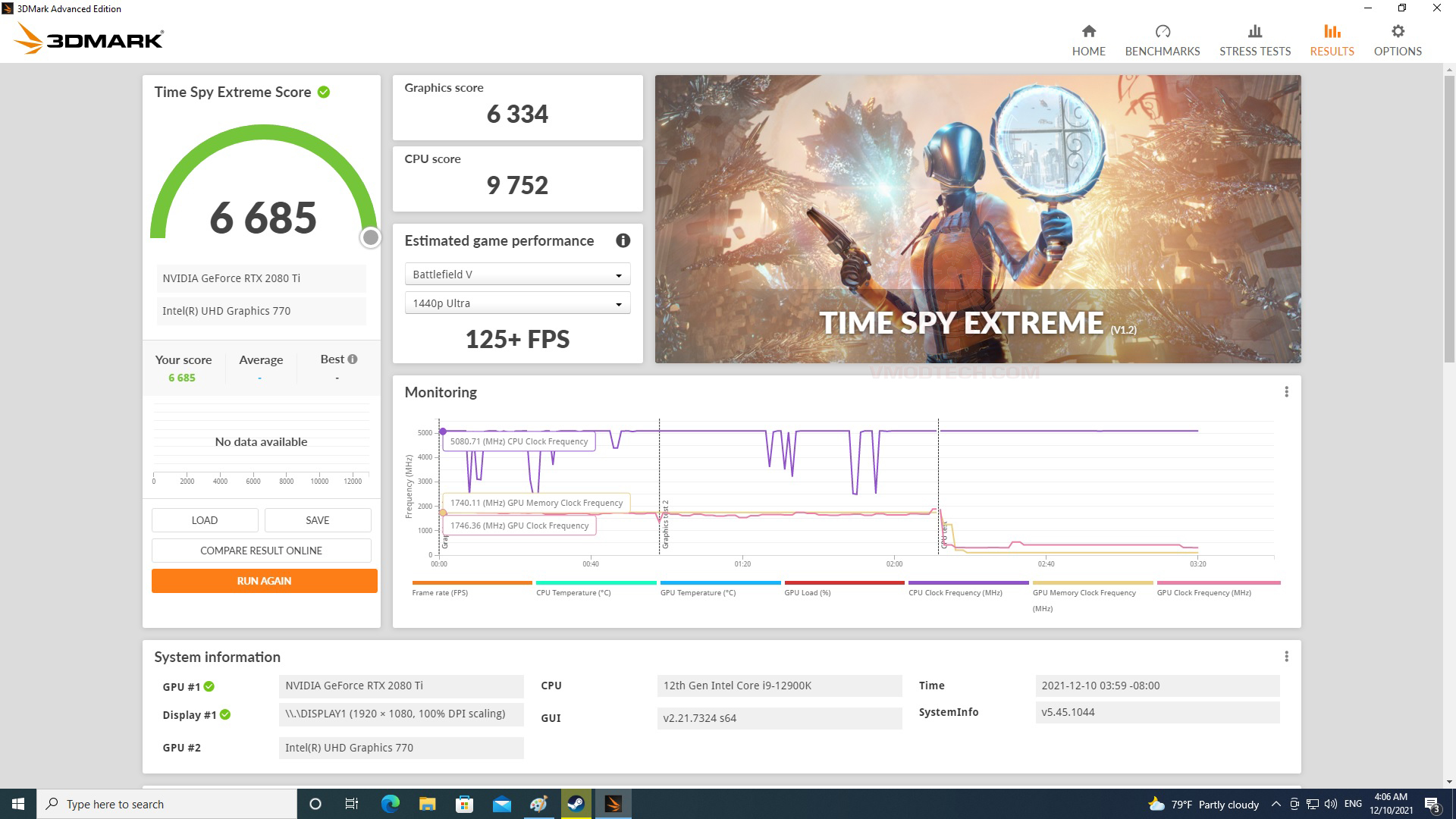
Task: Open the Monitoring three-dot menu
Action: (x=1285, y=392)
